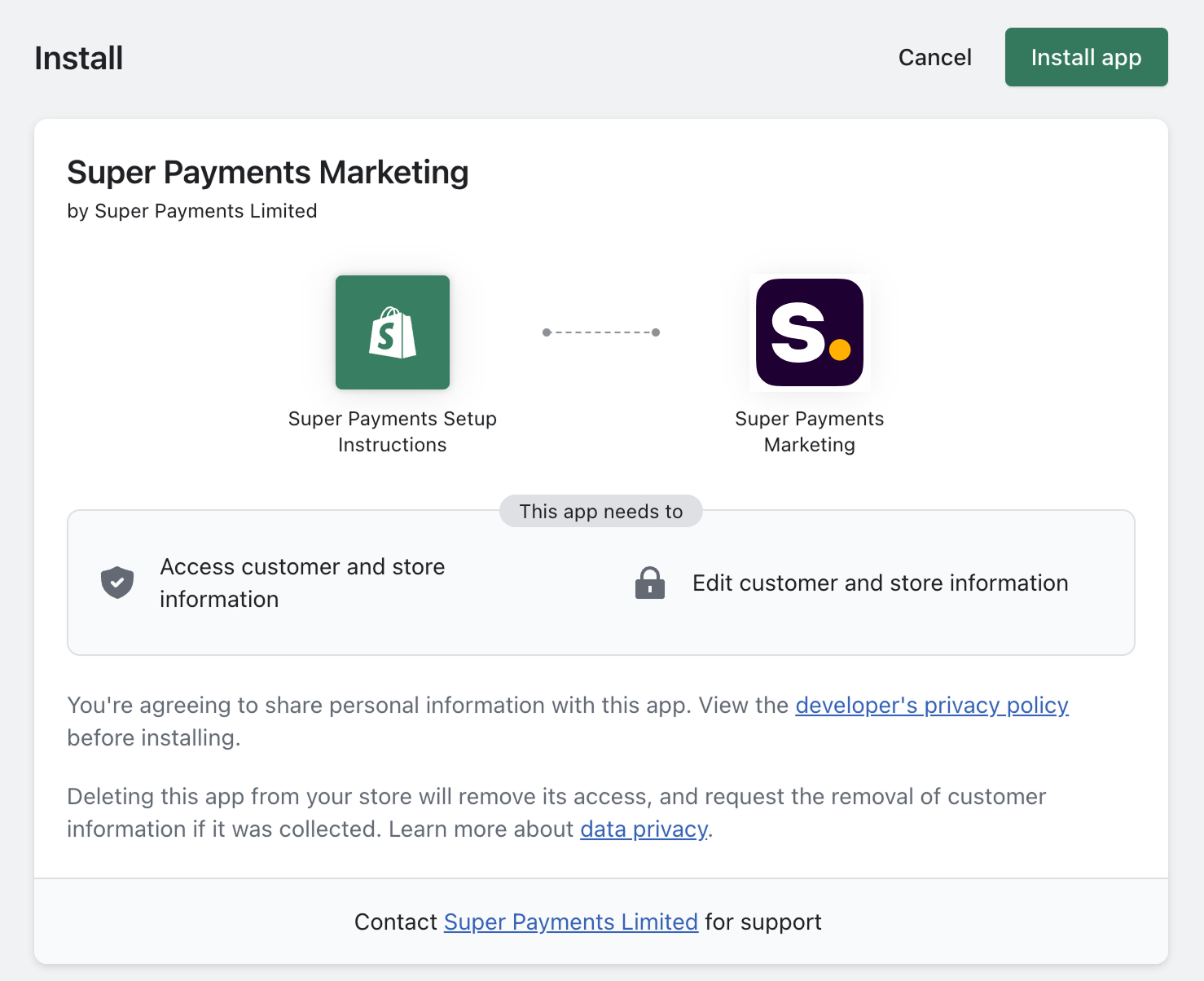Click 'by Super Payments Limited' subtitle
Viewport: 1204px width, 981px height.
(x=192, y=211)
